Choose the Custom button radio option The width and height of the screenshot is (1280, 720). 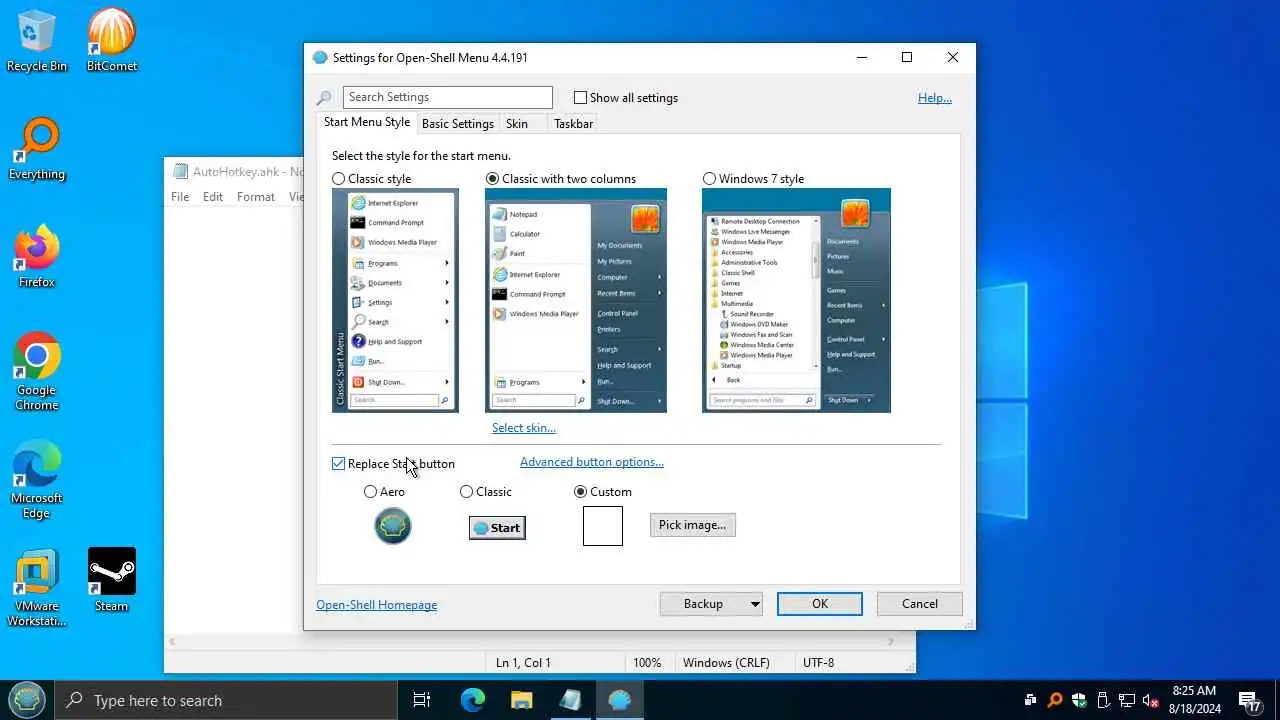pos(580,492)
